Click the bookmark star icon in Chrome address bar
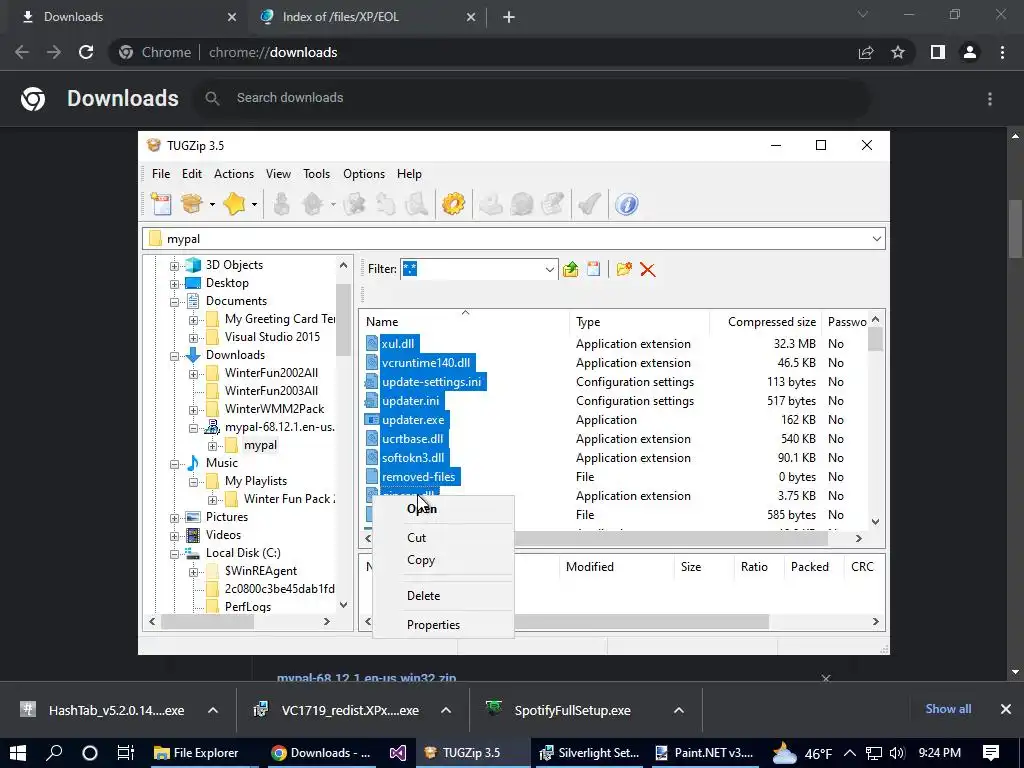The height and width of the screenshot is (768, 1024). pos(898,52)
